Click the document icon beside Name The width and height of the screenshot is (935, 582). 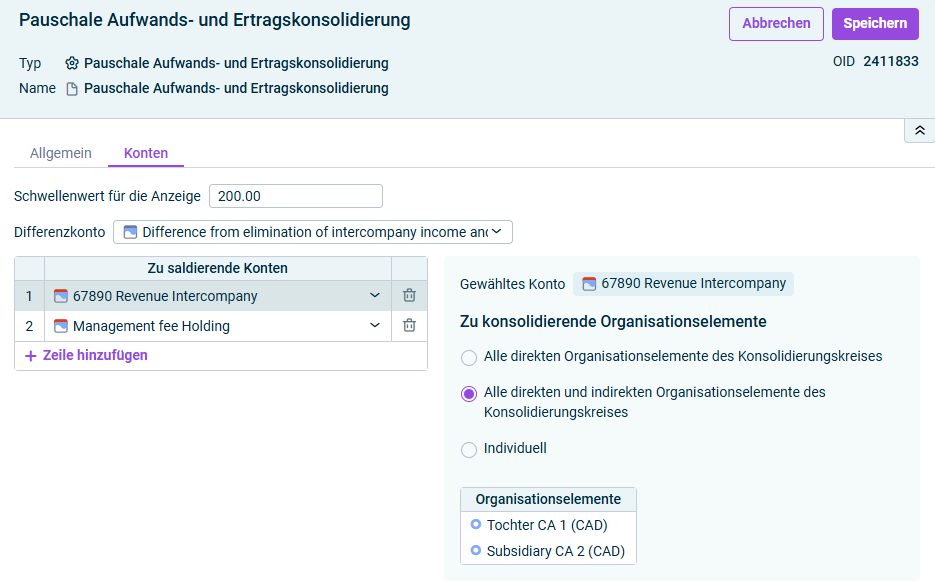click(72, 89)
